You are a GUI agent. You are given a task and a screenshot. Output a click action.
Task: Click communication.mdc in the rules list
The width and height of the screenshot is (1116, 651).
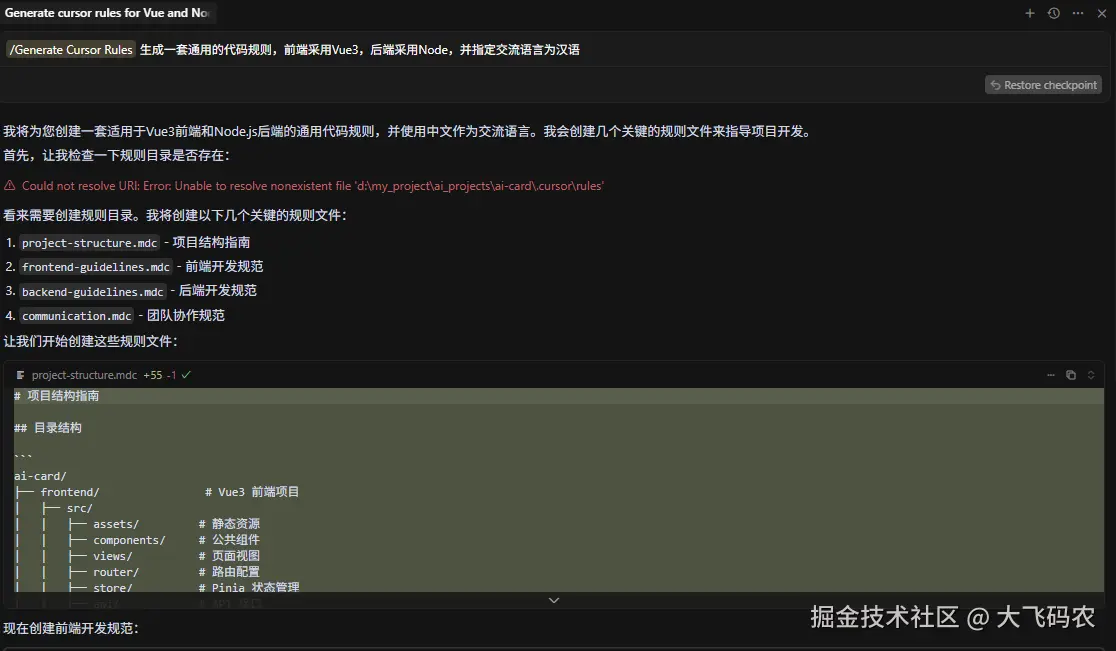[x=76, y=316]
